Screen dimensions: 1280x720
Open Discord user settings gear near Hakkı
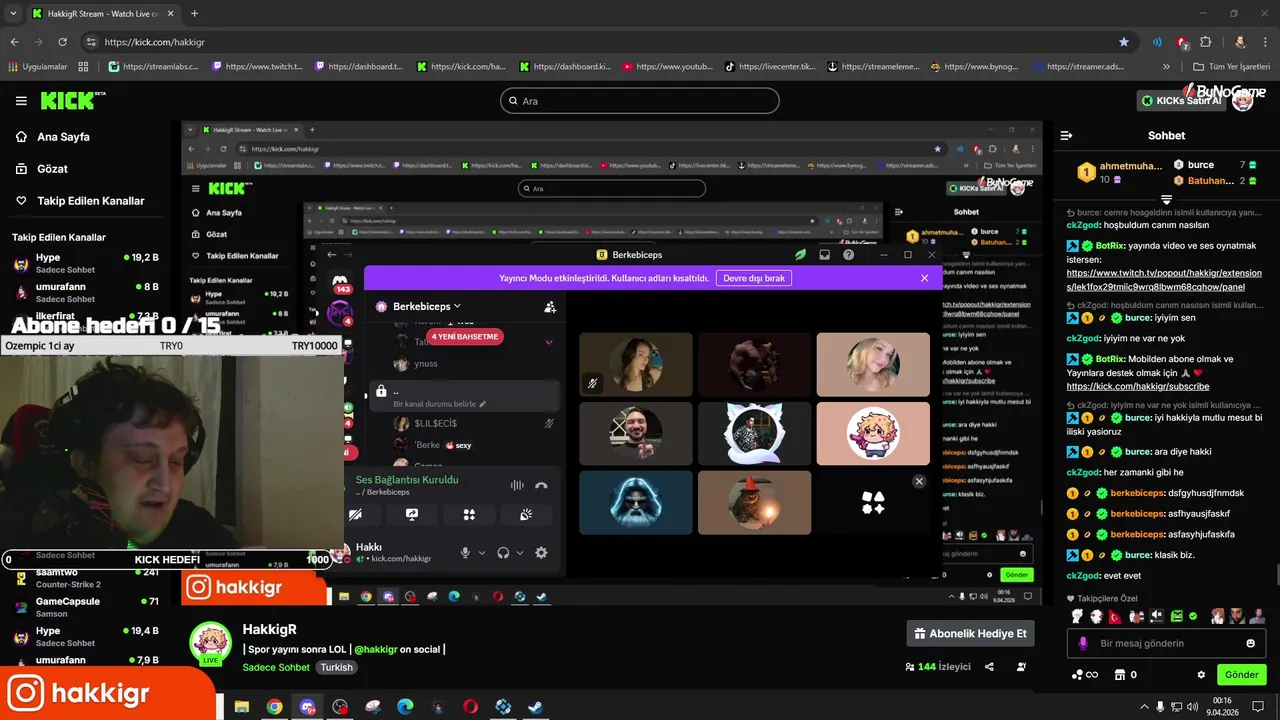pyautogui.click(x=541, y=553)
